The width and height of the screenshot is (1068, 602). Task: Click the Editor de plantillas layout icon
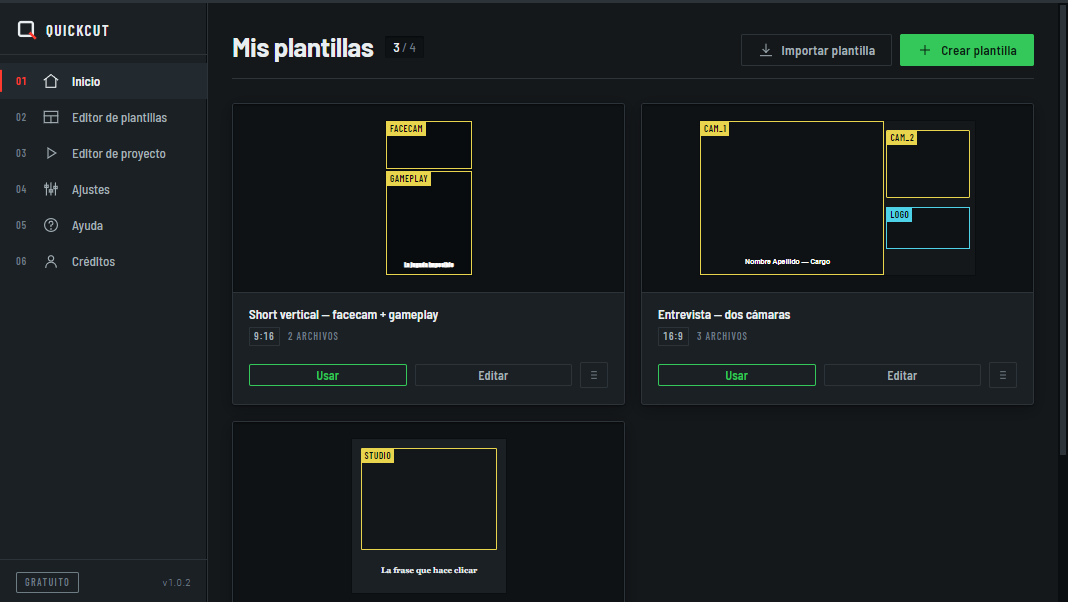[50, 117]
